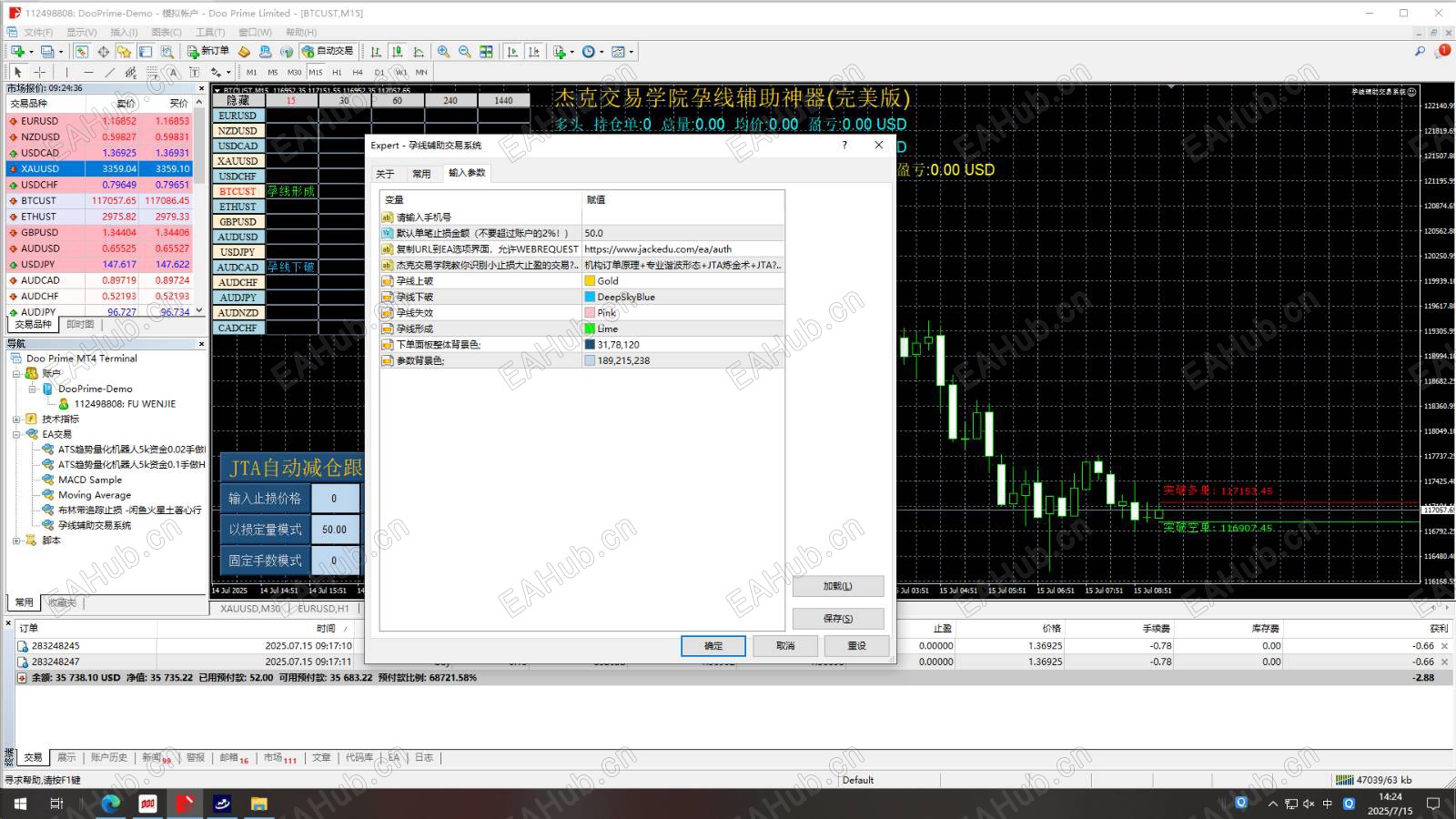Viewport: 1456px width, 819px height.
Task: Switch to the 关于 tab in Expert dialog
Action: point(385,173)
